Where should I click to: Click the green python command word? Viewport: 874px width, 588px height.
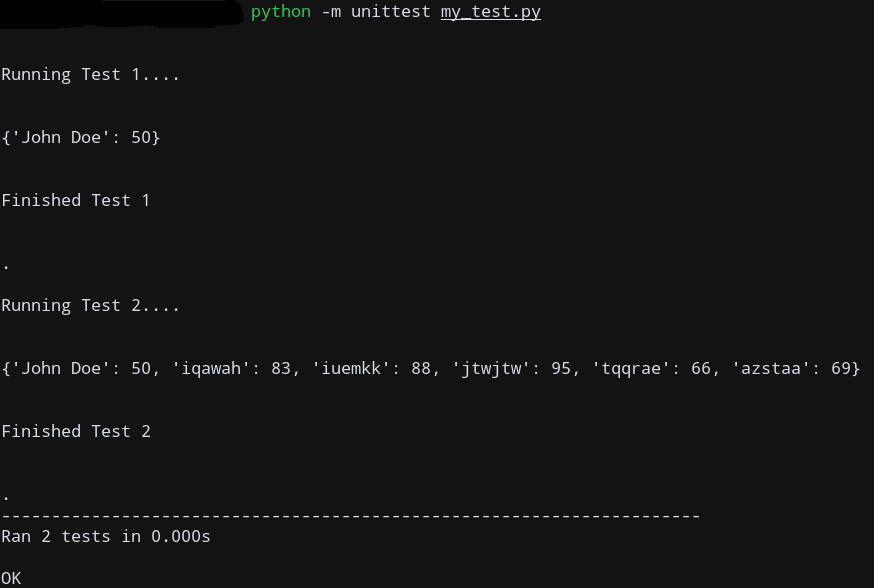[280, 12]
